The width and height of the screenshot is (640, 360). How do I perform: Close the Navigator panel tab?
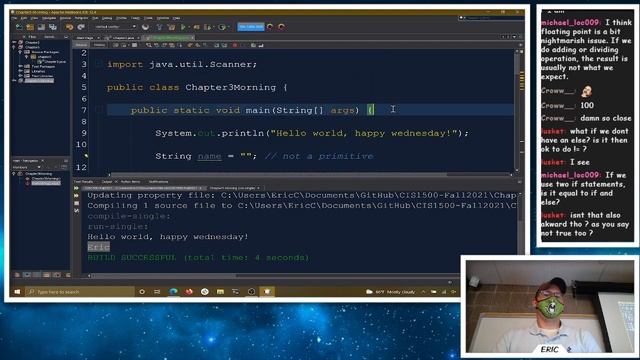pos(42,161)
